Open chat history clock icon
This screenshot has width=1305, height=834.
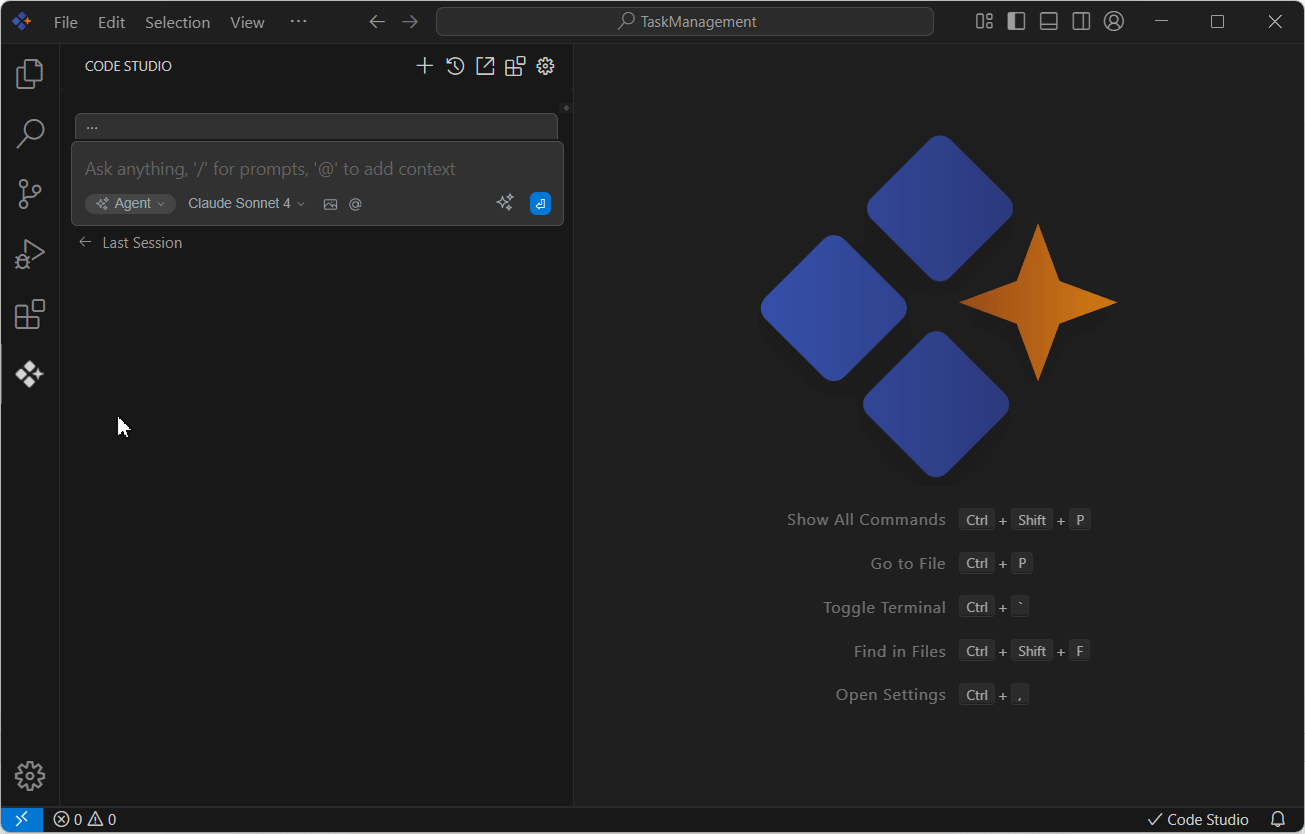tap(455, 66)
